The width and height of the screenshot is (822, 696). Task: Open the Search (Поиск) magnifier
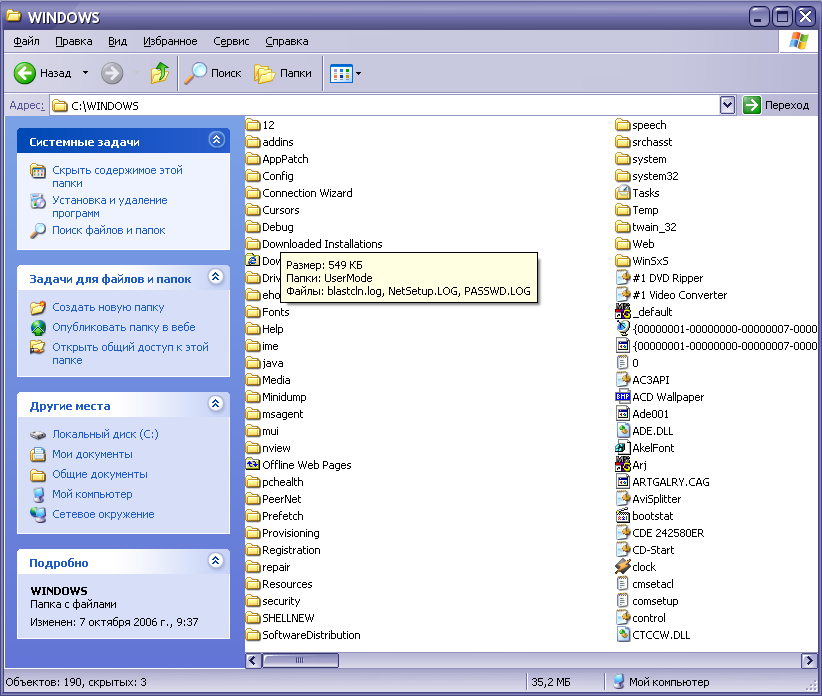click(x=213, y=73)
